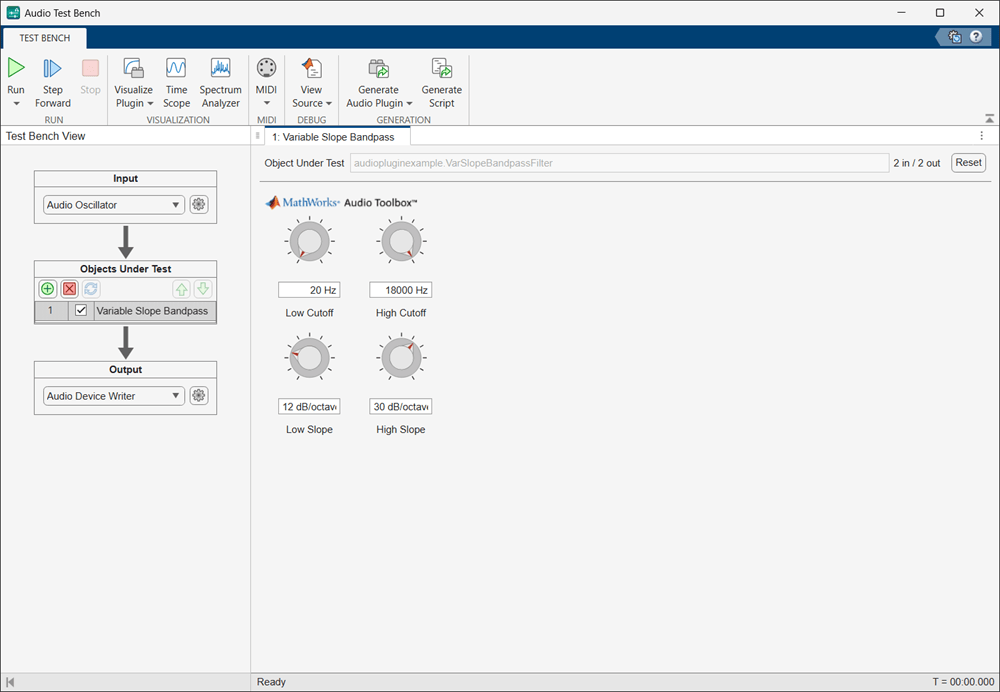Click the Reset button

[x=968, y=163]
